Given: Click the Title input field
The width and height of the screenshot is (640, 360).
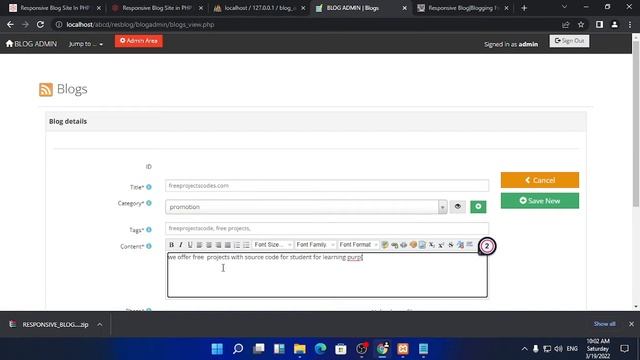Looking at the screenshot, I should [327, 186].
